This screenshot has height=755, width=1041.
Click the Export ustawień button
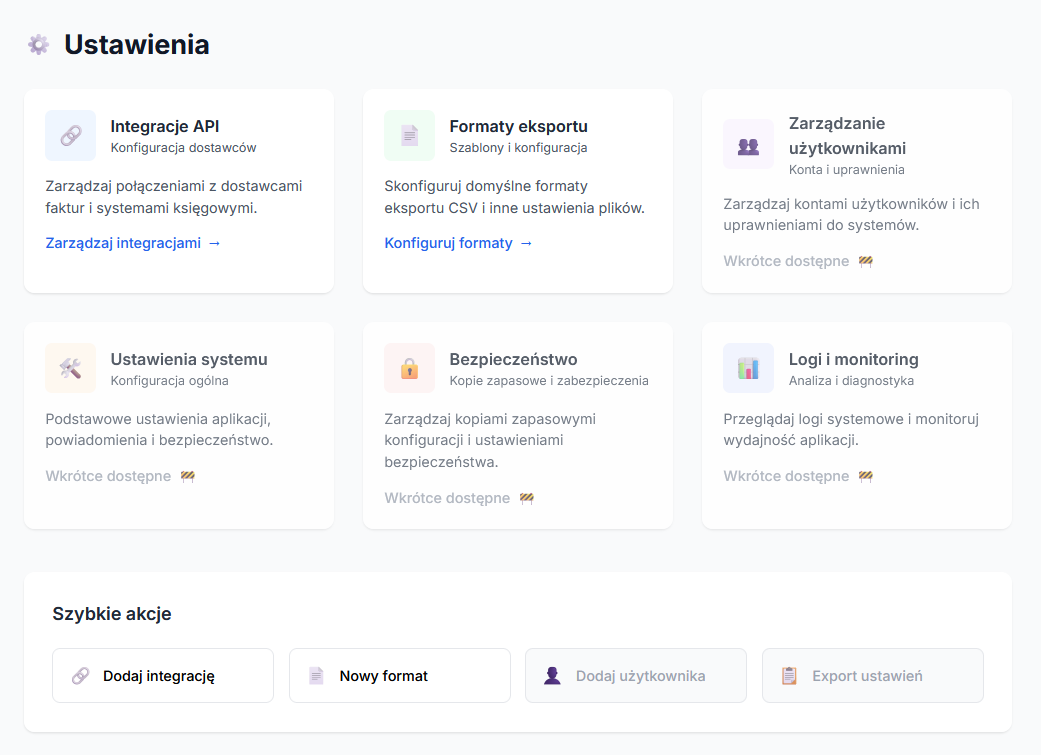(872, 676)
